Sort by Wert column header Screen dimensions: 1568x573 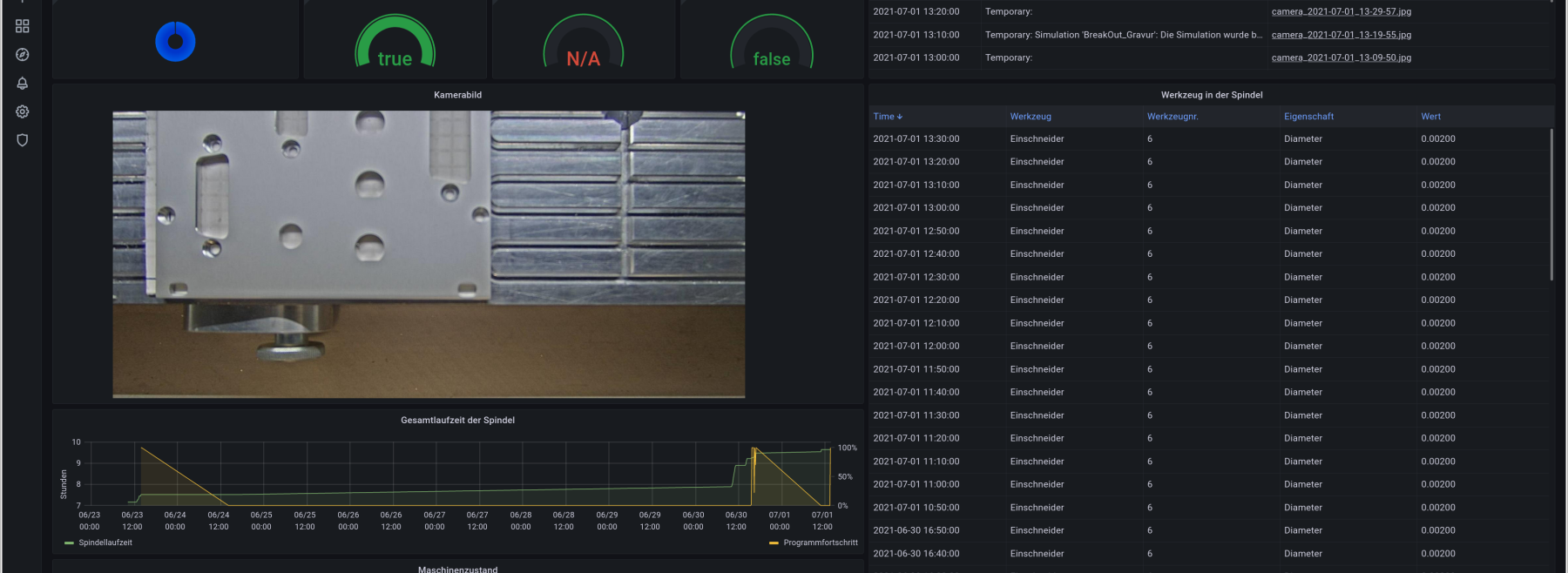[1430, 117]
